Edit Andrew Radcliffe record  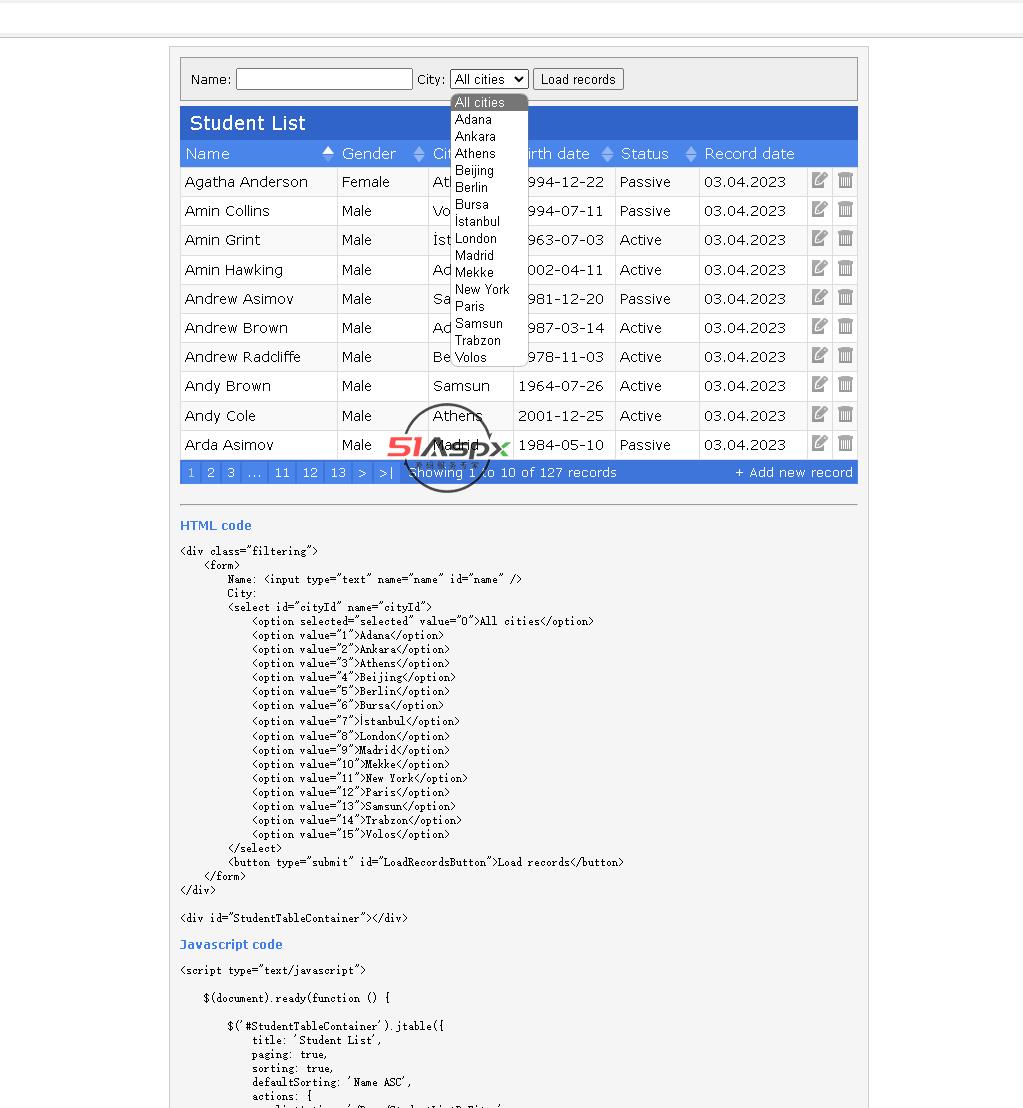click(x=820, y=355)
